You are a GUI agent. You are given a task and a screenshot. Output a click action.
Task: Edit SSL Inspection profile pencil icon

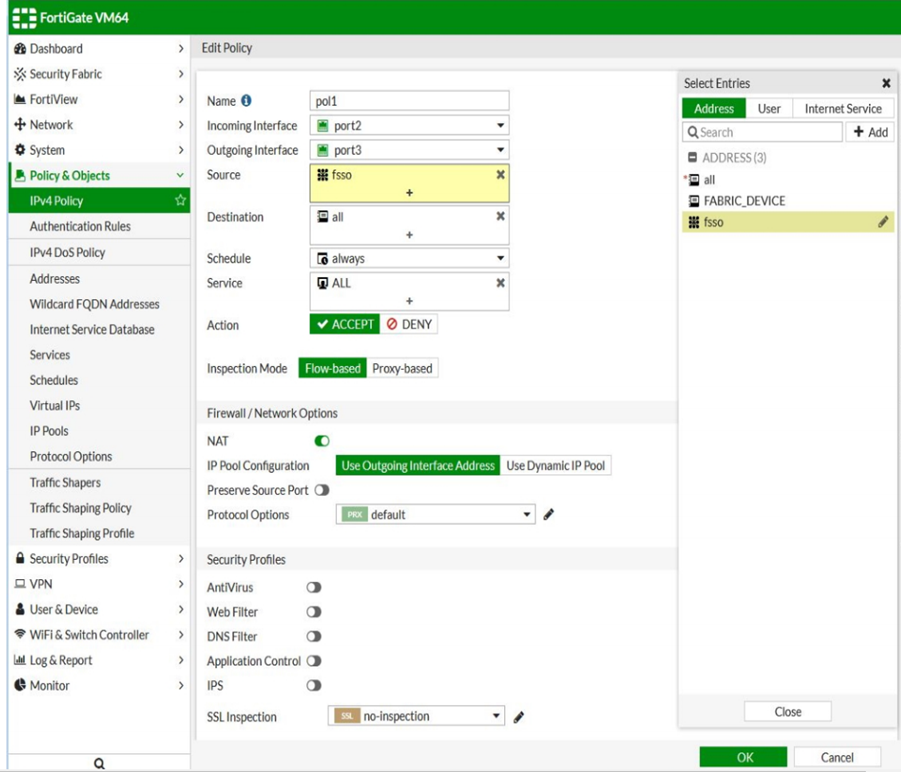tap(518, 717)
